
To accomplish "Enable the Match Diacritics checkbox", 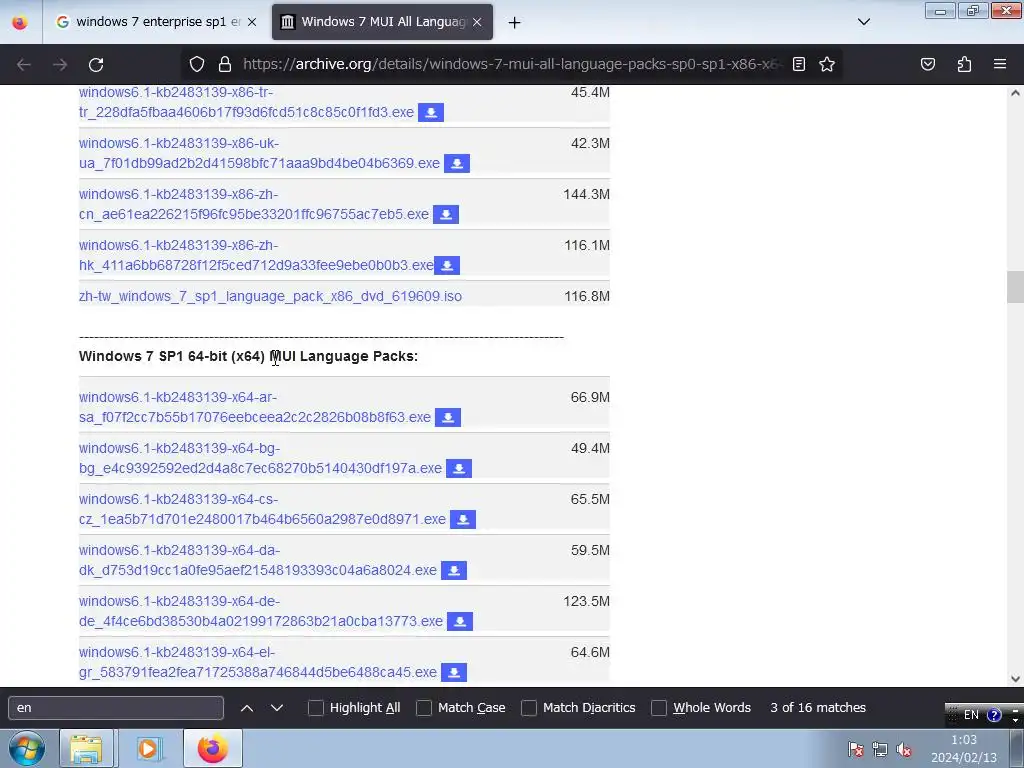I will click(x=529, y=708).
